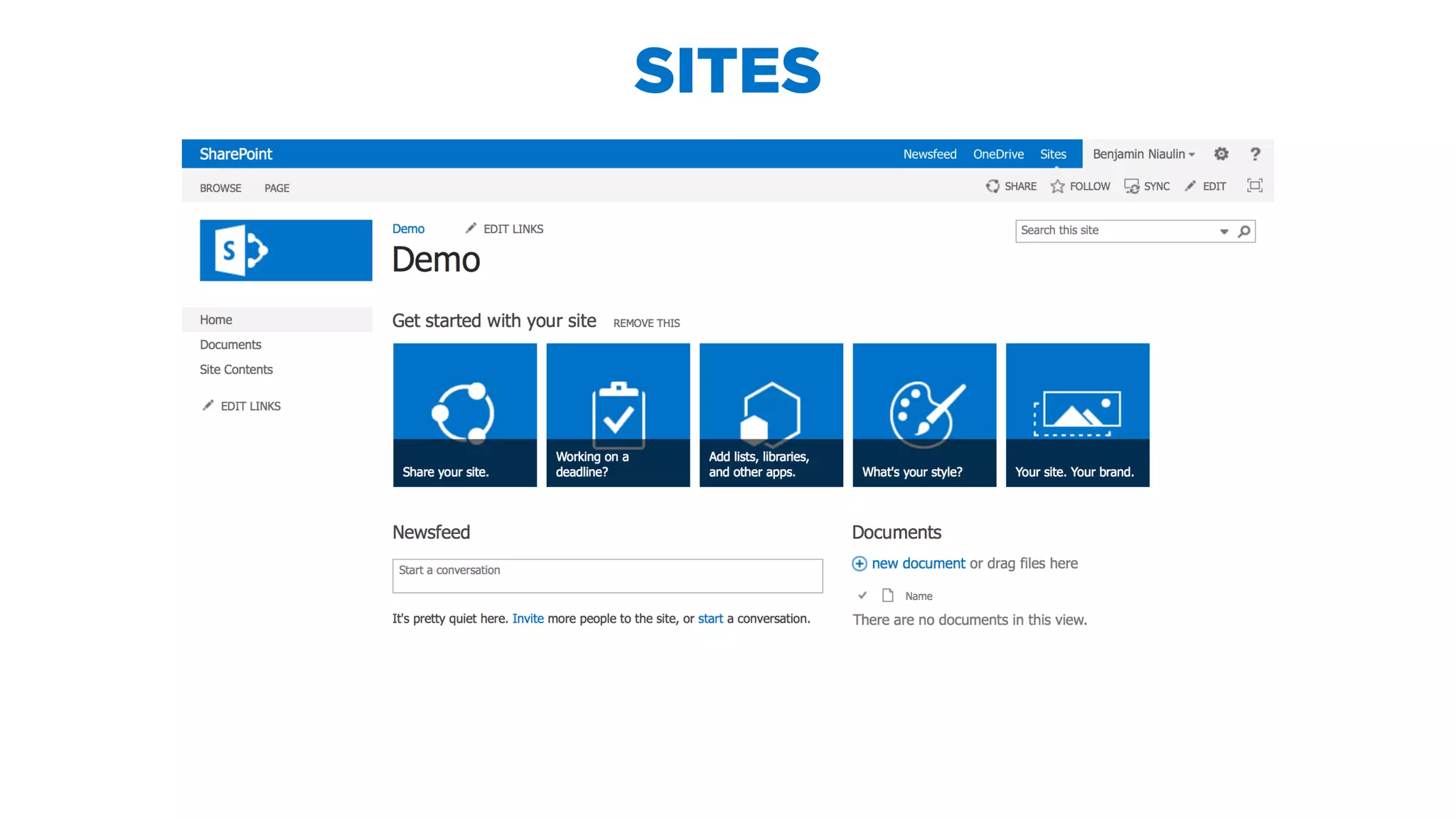1456x819 pixels.
Task: Click the Start a conversation box
Action: coord(608,576)
